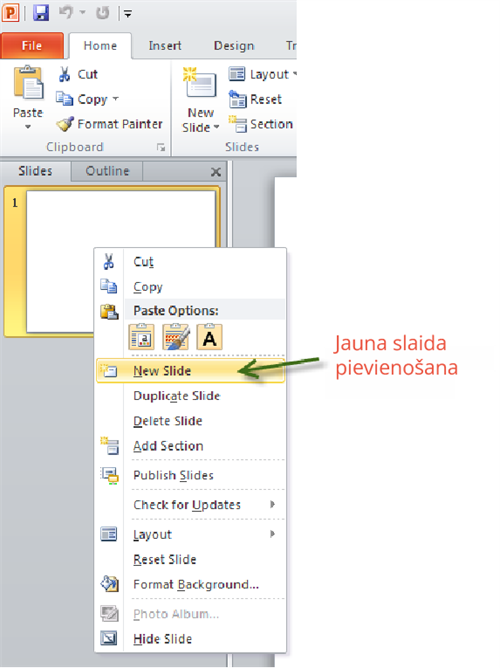
Task: Open the Undo history dropdown arrow
Action: point(82,13)
